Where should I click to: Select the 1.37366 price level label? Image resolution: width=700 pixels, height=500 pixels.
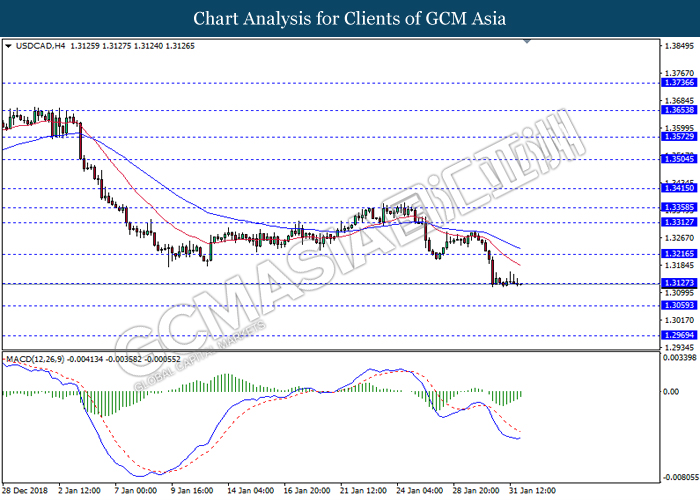(679, 83)
